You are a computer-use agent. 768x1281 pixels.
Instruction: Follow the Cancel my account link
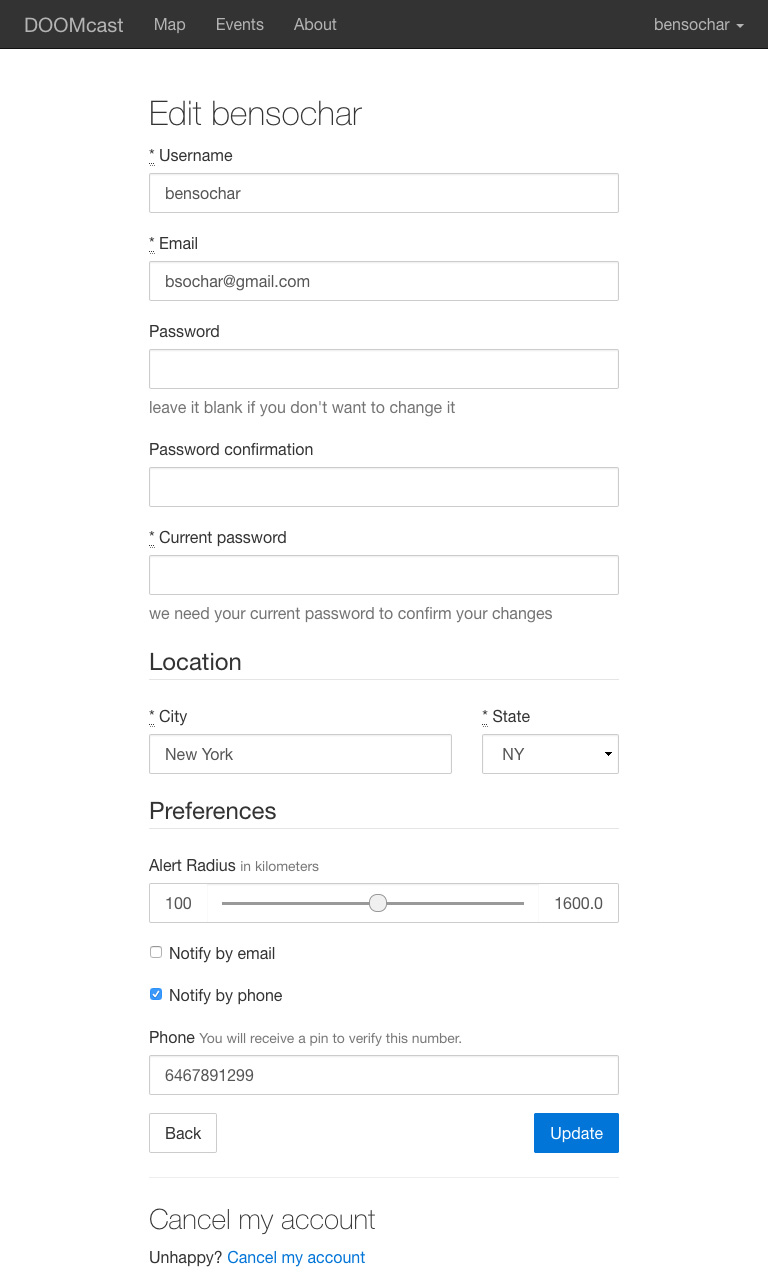[x=296, y=1257]
